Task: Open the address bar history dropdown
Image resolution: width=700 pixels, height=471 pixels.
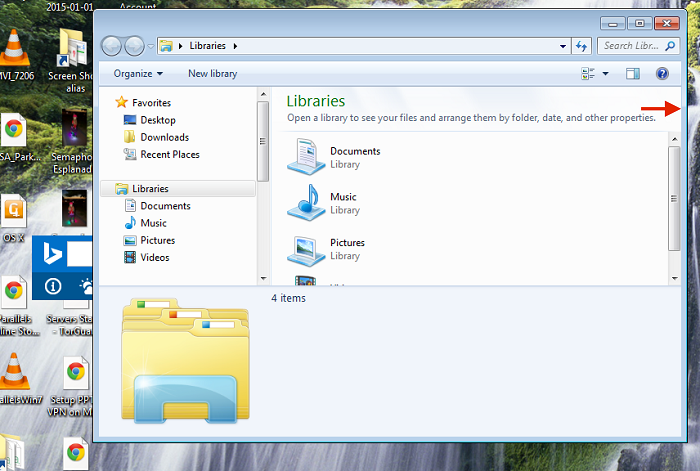Action: [562, 46]
